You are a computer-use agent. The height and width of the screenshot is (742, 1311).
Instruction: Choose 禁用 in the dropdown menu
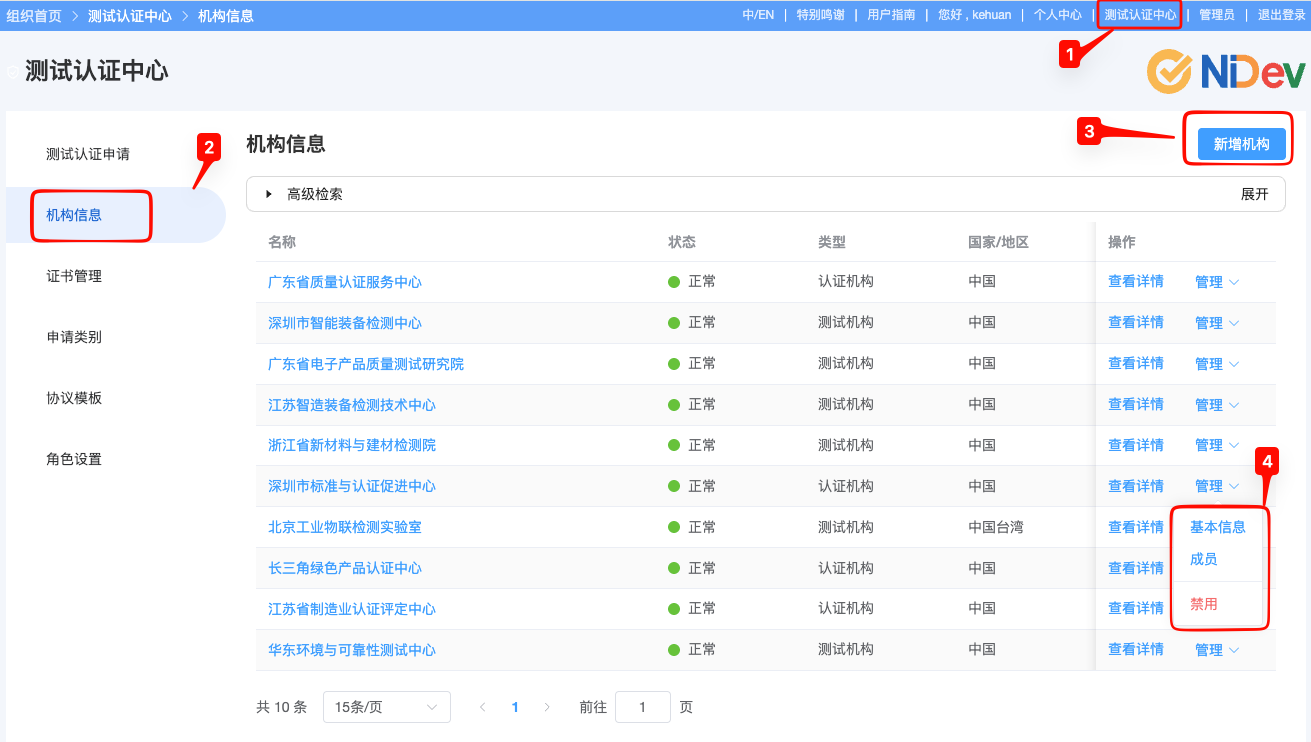coord(1204,604)
